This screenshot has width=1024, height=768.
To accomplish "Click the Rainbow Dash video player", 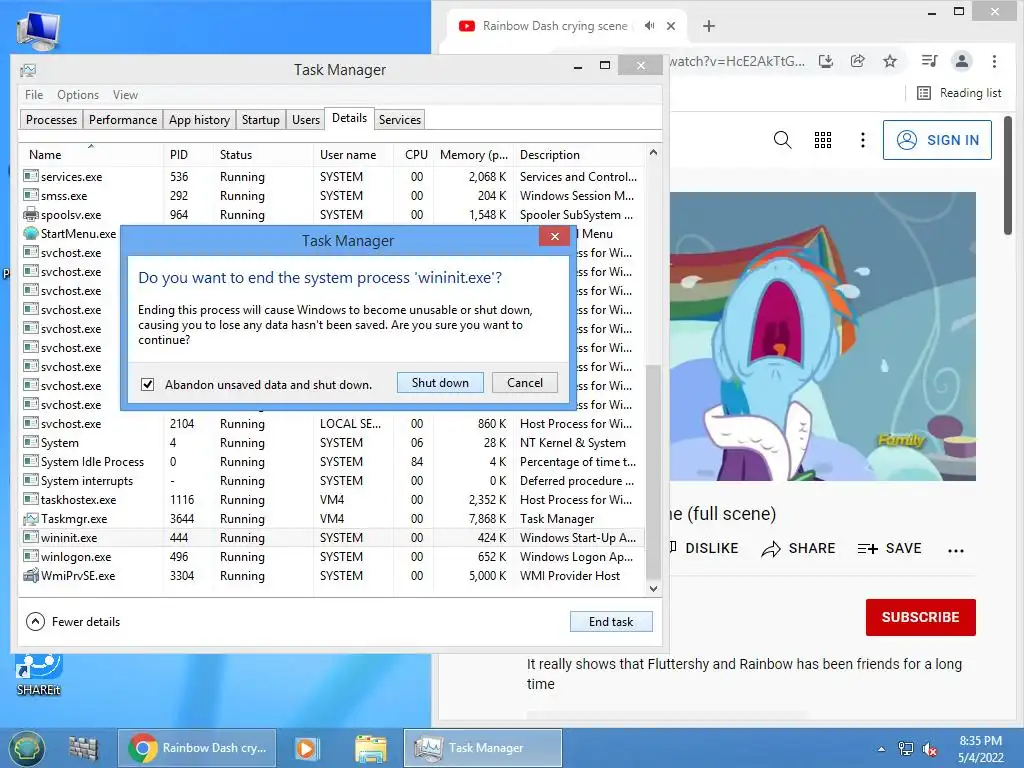I will click(x=823, y=336).
